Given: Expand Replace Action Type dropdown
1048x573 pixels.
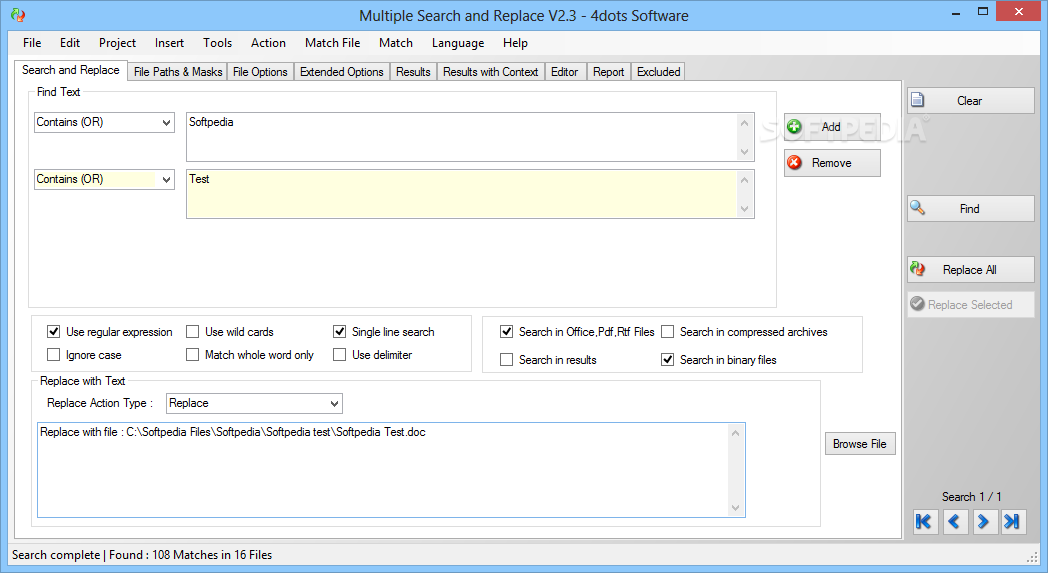Looking at the screenshot, I should point(254,403).
